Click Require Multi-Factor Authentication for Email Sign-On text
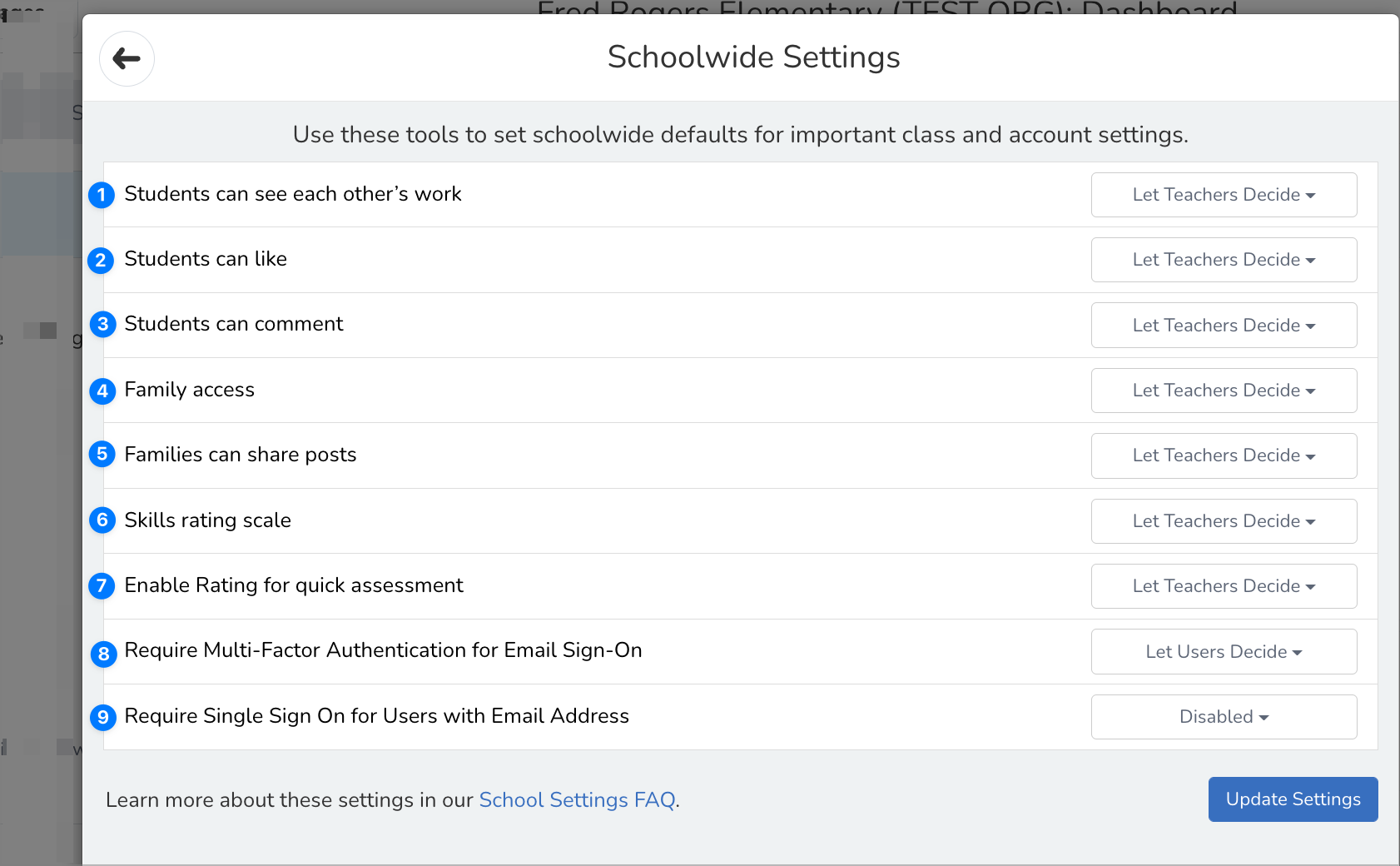 (x=384, y=650)
